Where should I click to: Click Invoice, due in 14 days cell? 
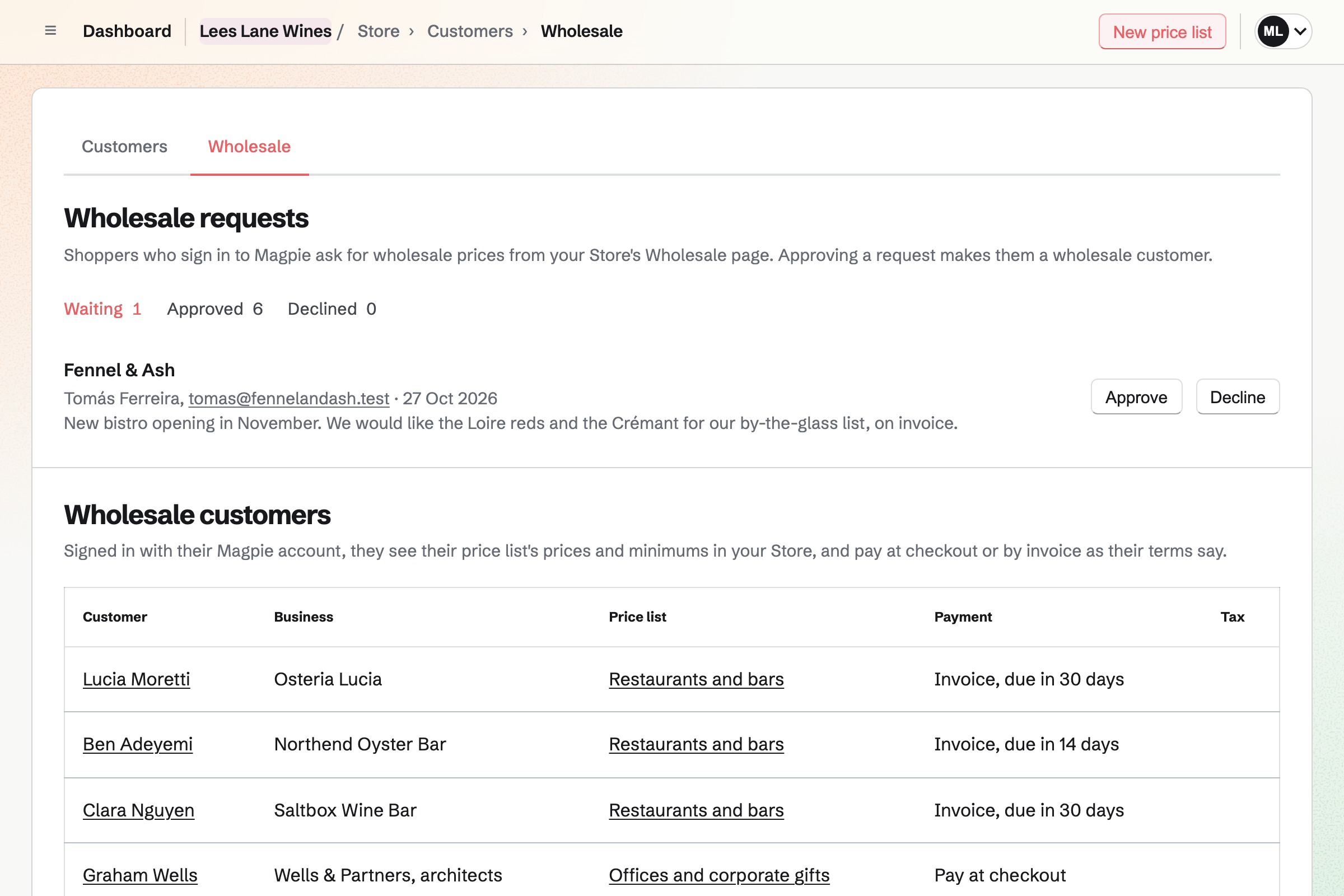click(1026, 745)
